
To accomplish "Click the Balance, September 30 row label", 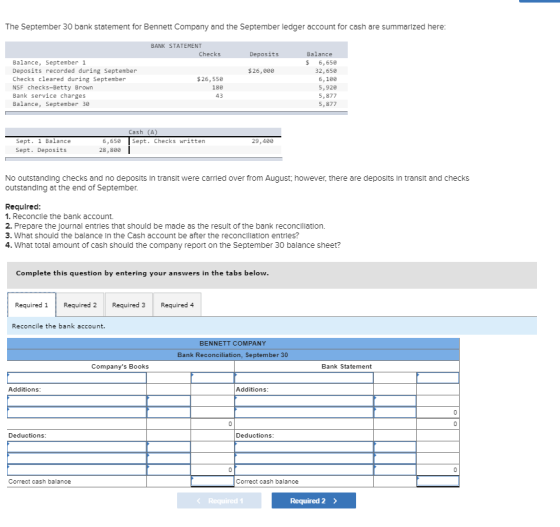I will [x=51, y=104].
